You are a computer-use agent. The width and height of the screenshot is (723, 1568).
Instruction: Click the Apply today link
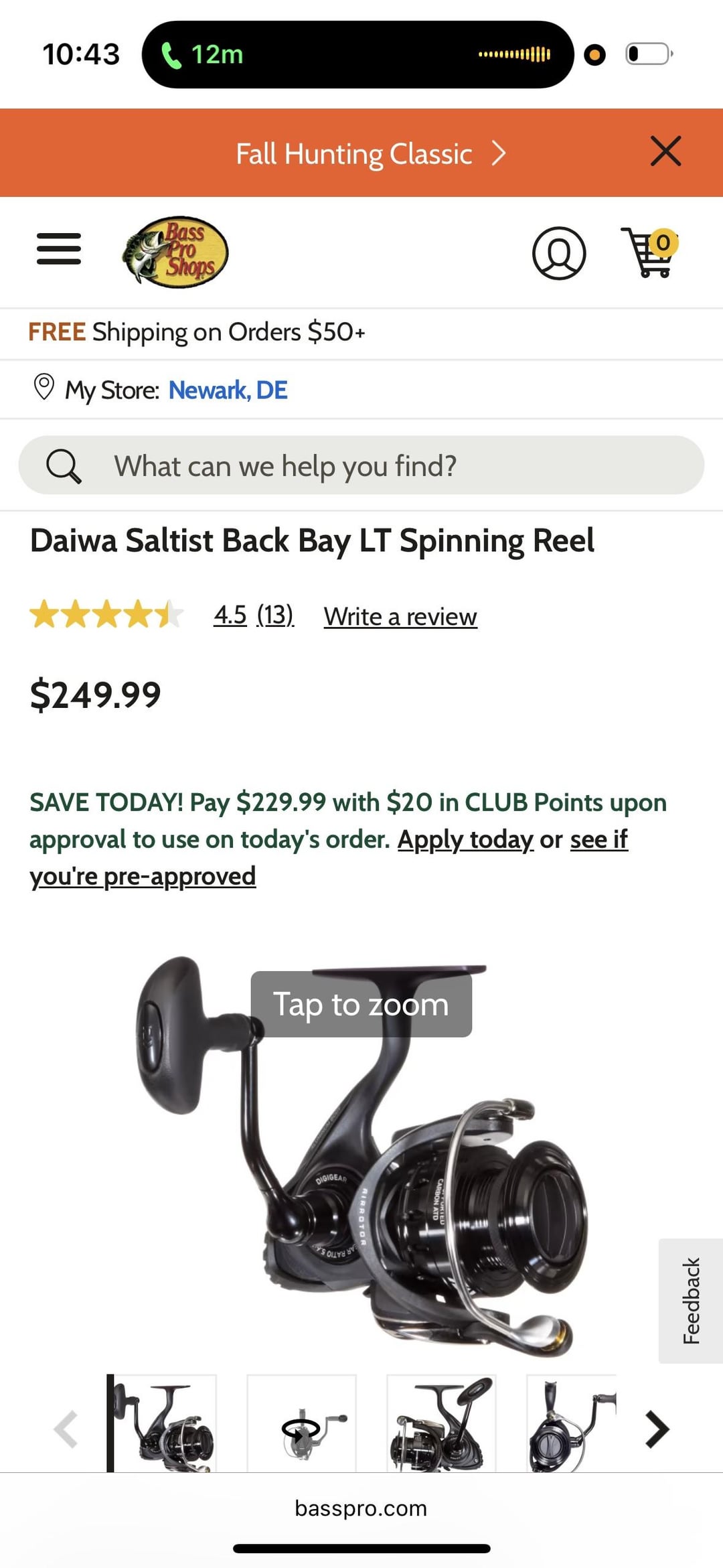465,839
